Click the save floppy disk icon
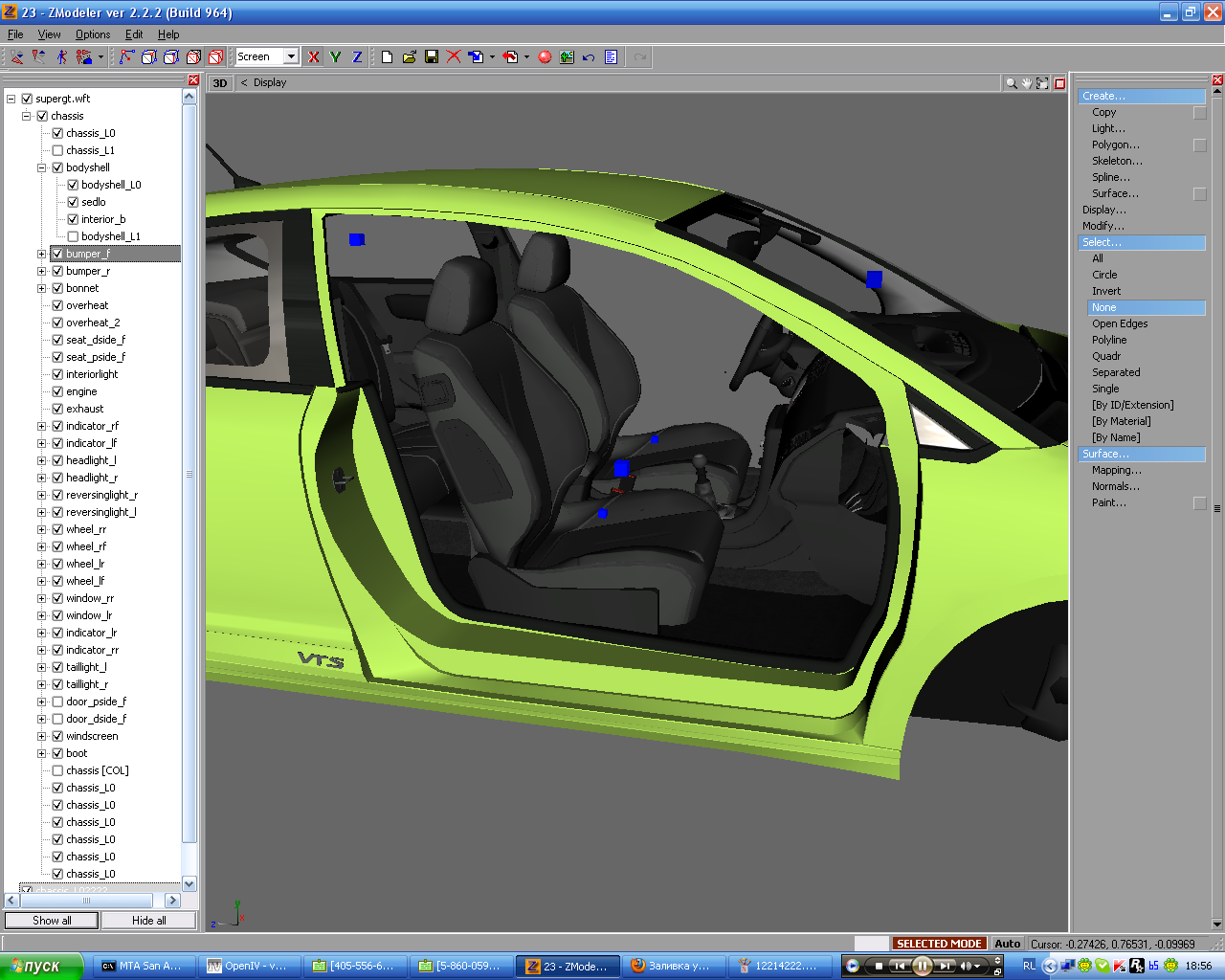The width and height of the screenshot is (1225, 980). pyautogui.click(x=432, y=57)
